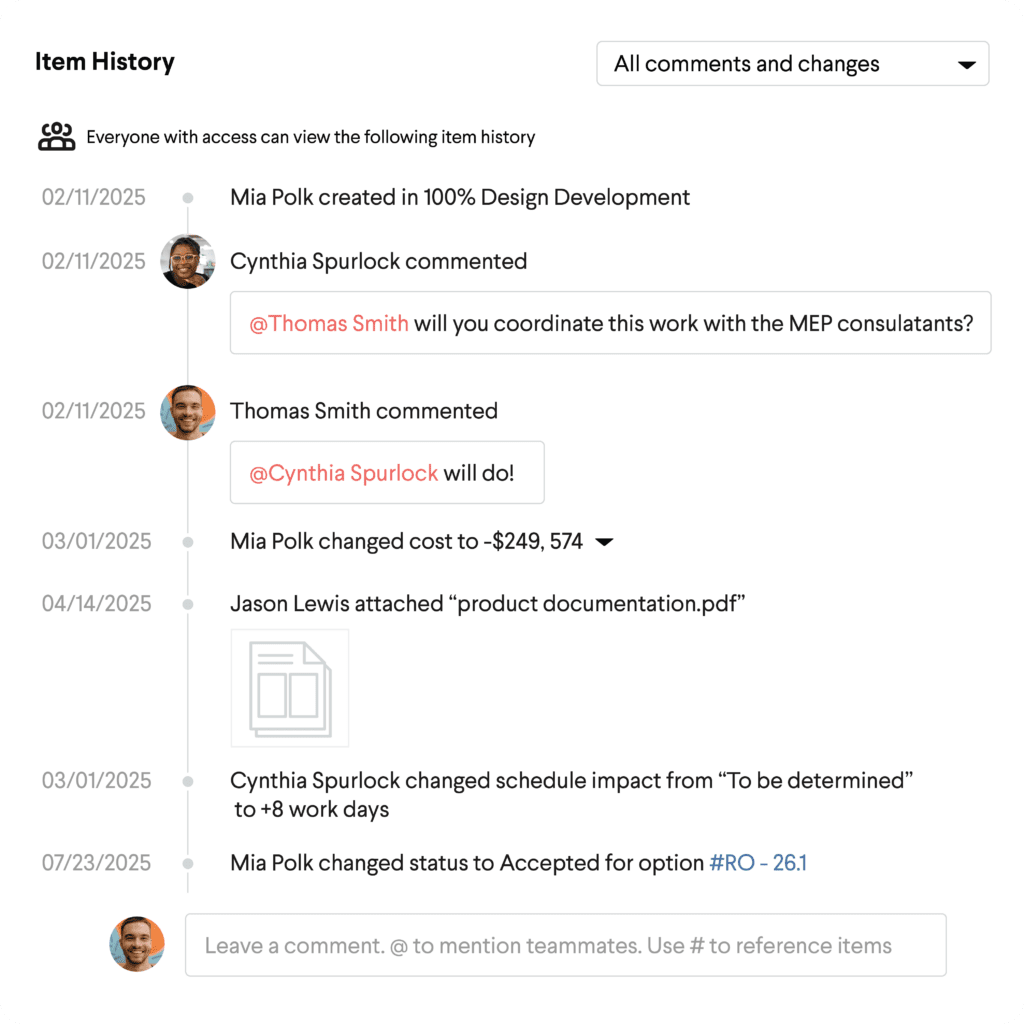Screen dimensions: 1024x1024
Task: Click the timeline dot next to Jason Lewis's attachment
Action: [187, 603]
